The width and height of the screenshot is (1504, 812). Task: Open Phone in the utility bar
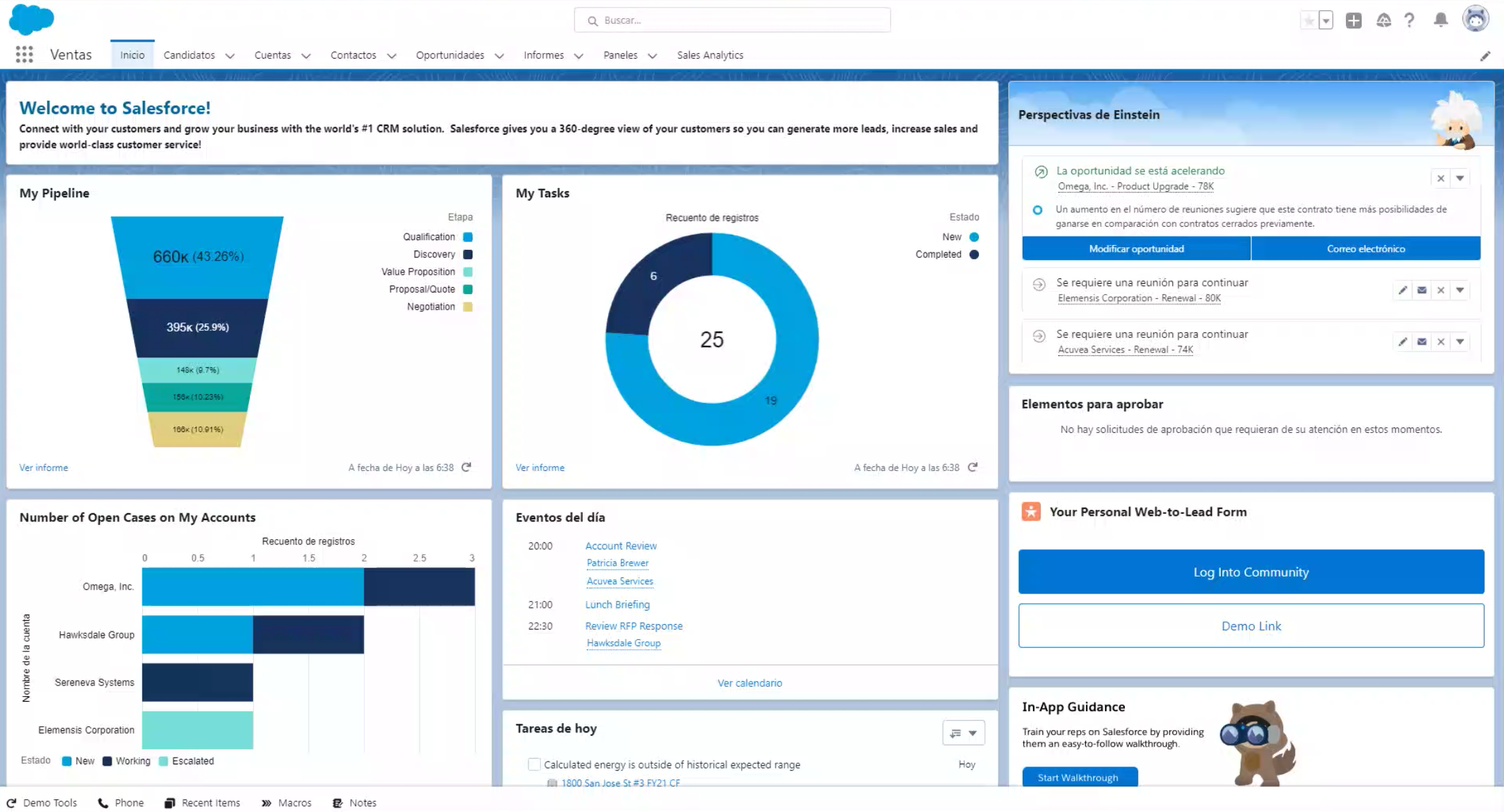[121, 803]
